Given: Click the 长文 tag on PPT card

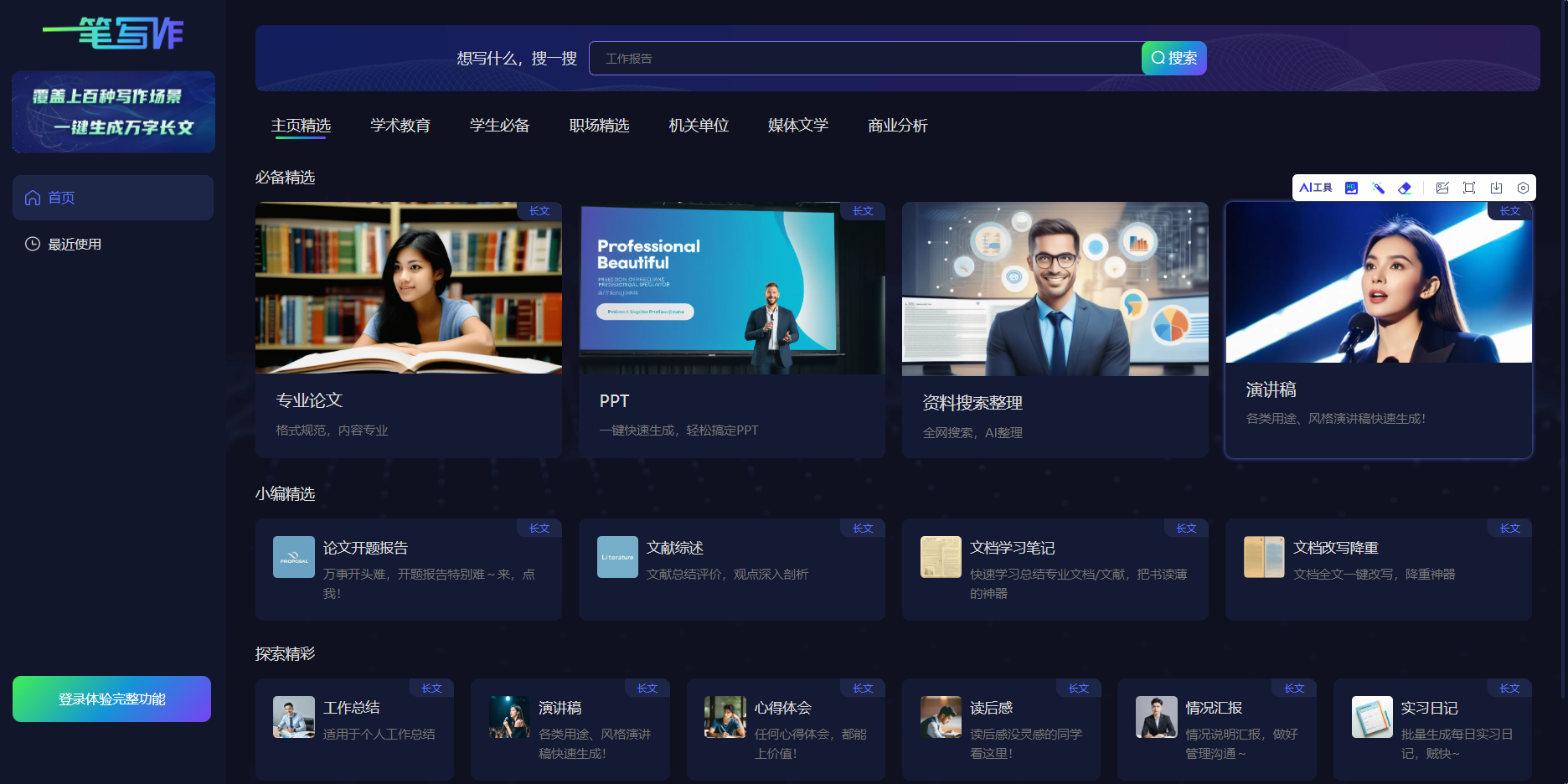Looking at the screenshot, I should (x=863, y=211).
